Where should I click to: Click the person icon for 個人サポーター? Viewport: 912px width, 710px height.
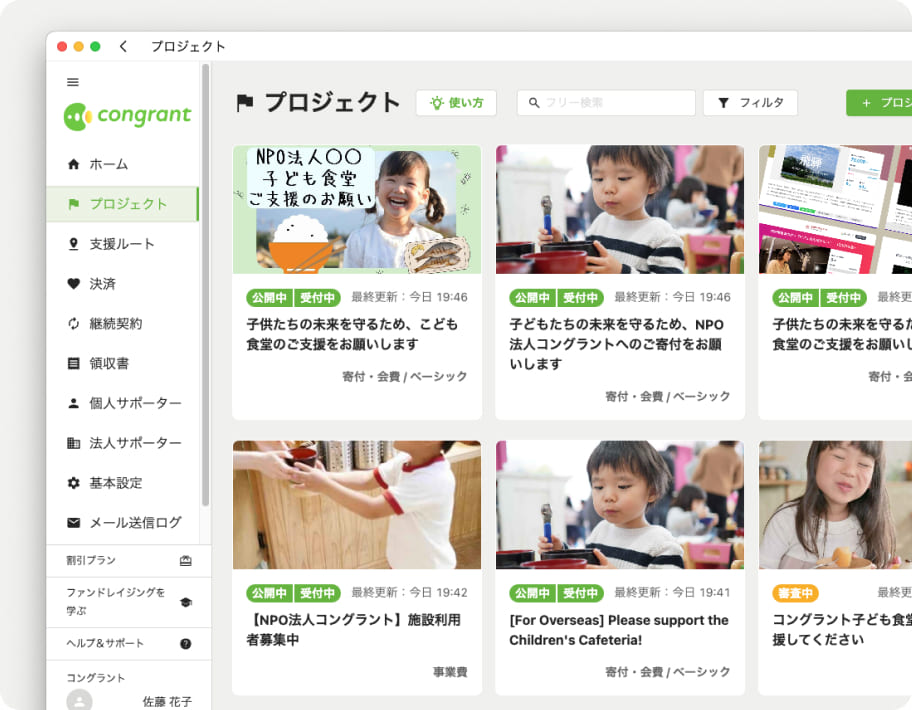pos(73,403)
